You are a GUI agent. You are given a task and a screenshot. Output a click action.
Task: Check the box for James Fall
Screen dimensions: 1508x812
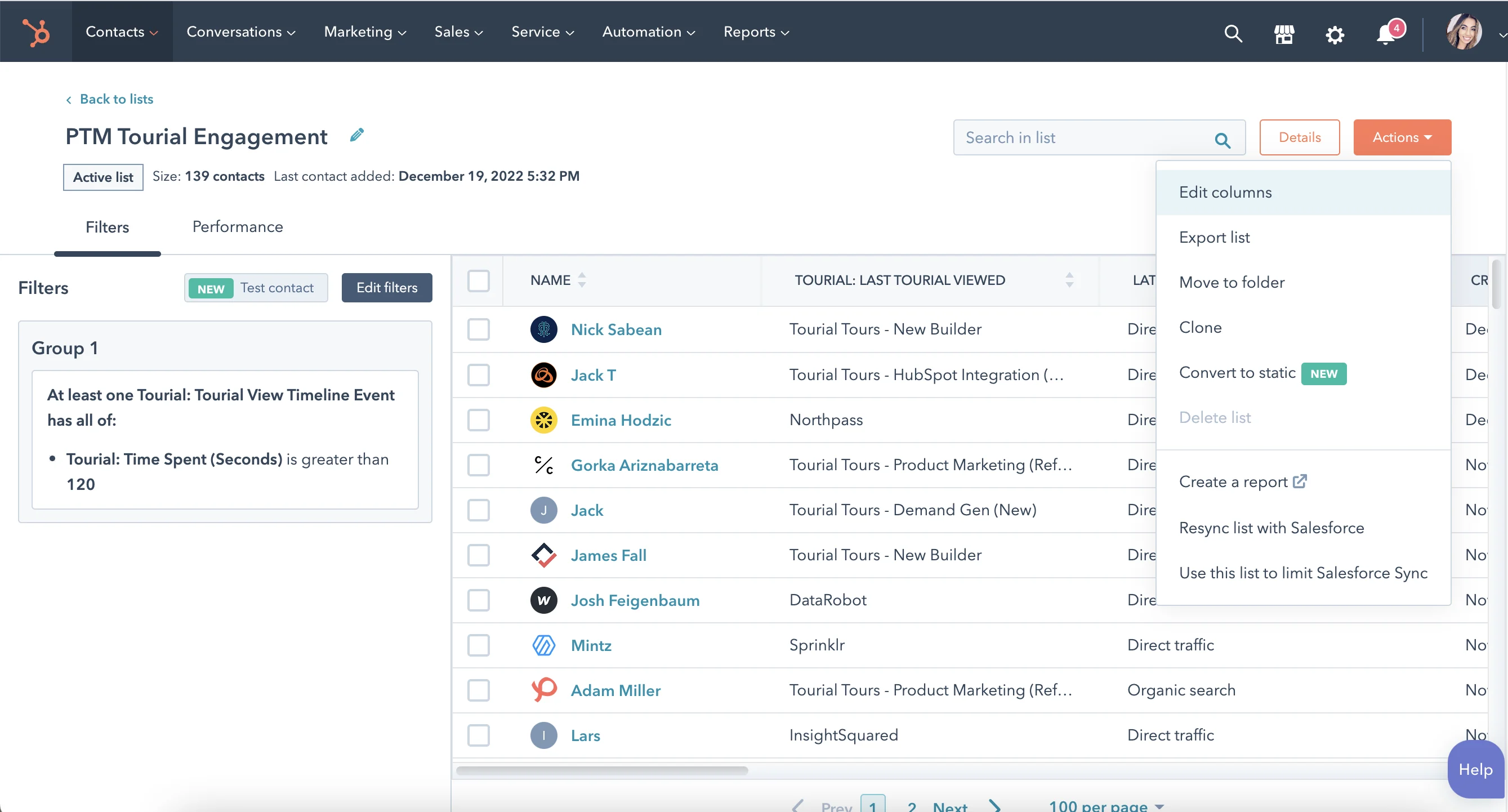tap(478, 555)
